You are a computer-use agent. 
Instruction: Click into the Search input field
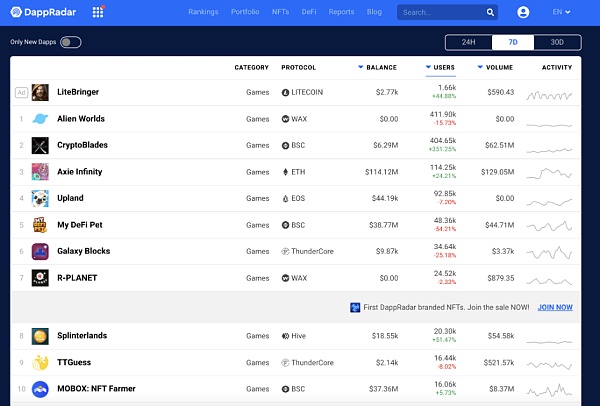coord(438,12)
